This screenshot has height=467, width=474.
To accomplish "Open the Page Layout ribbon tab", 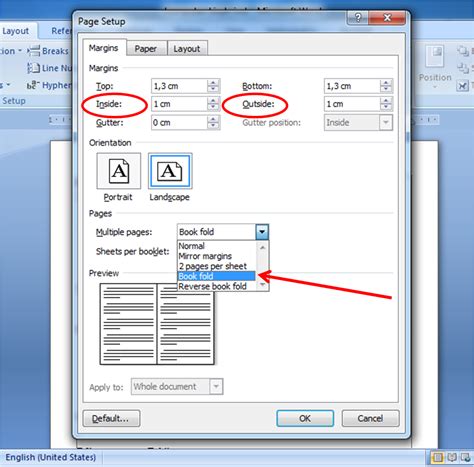I will pos(16,31).
